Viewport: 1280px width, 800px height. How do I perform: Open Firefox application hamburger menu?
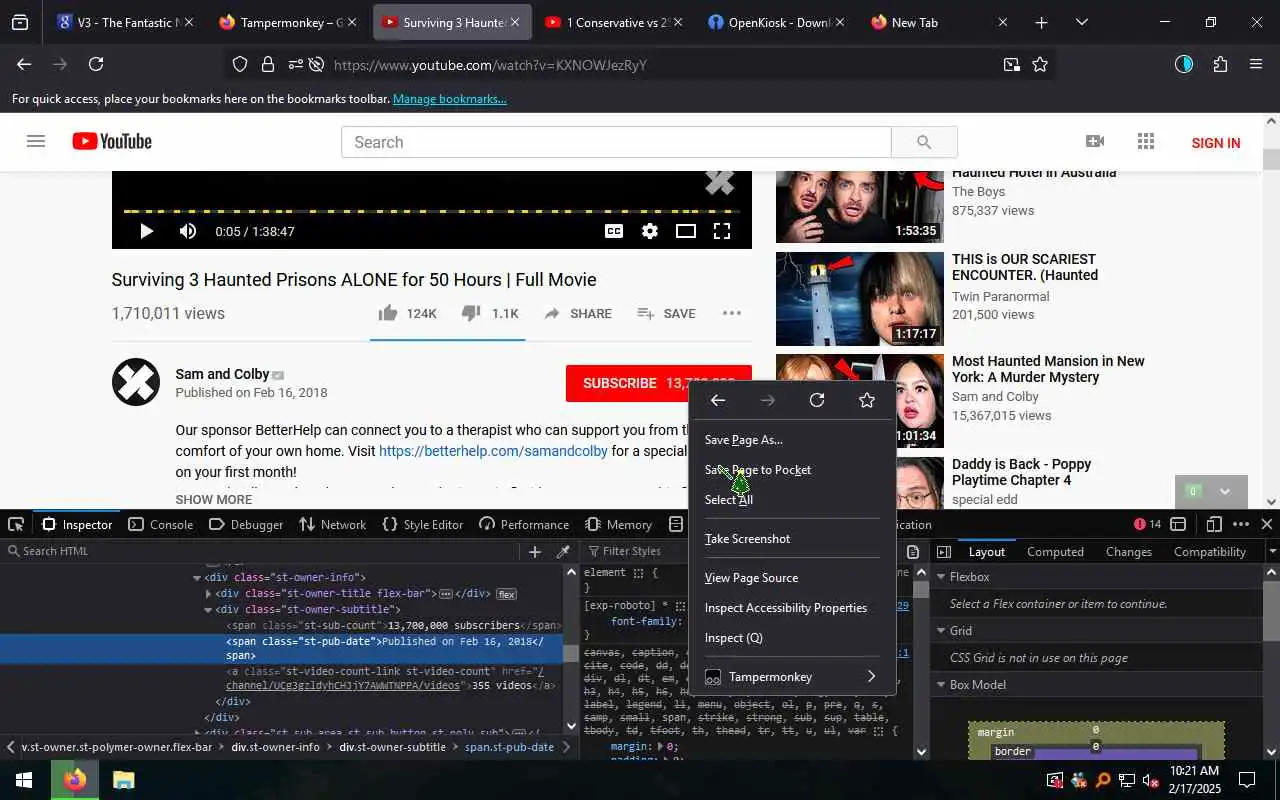point(1256,64)
